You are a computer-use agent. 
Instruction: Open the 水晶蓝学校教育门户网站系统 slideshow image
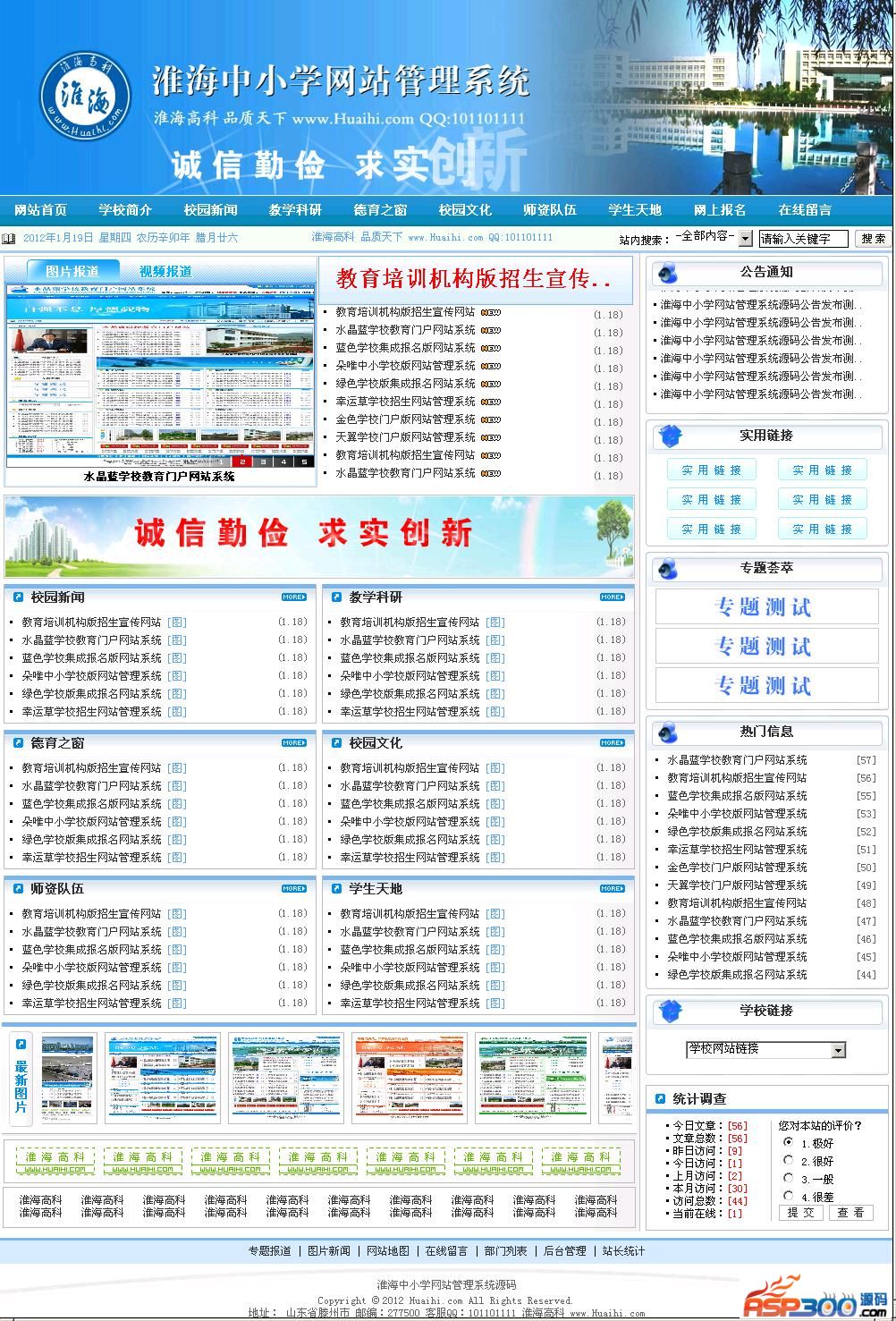(x=160, y=376)
